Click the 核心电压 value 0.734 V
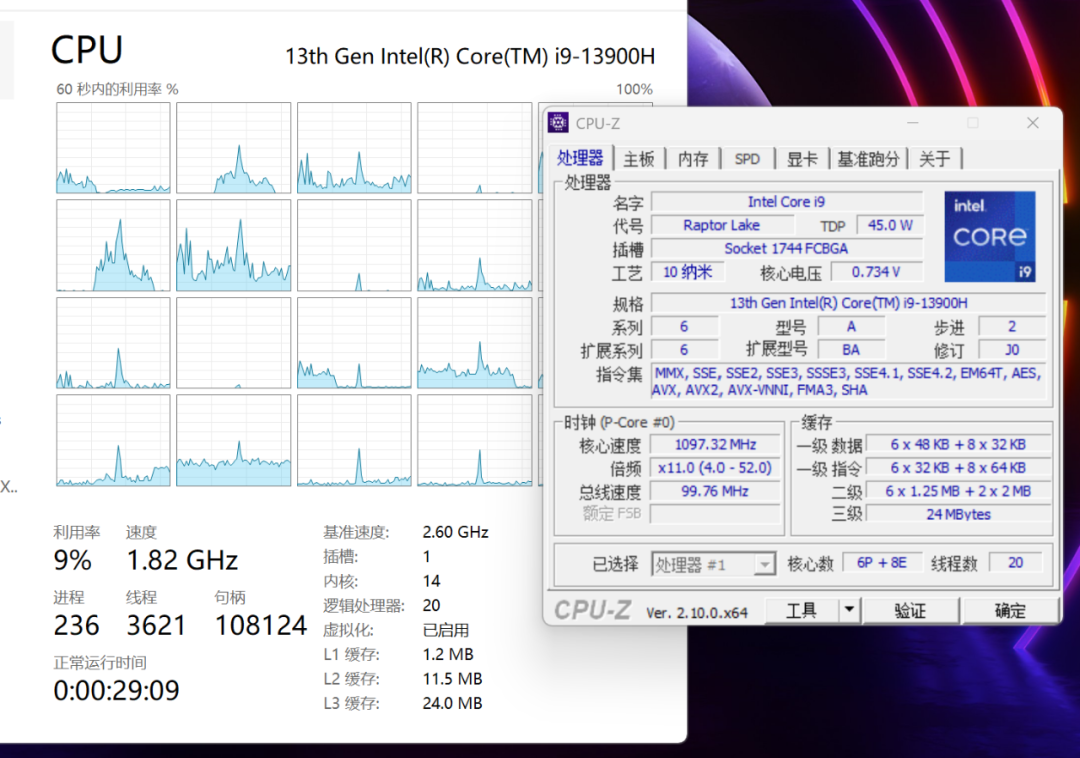This screenshot has width=1080, height=758. (x=876, y=272)
